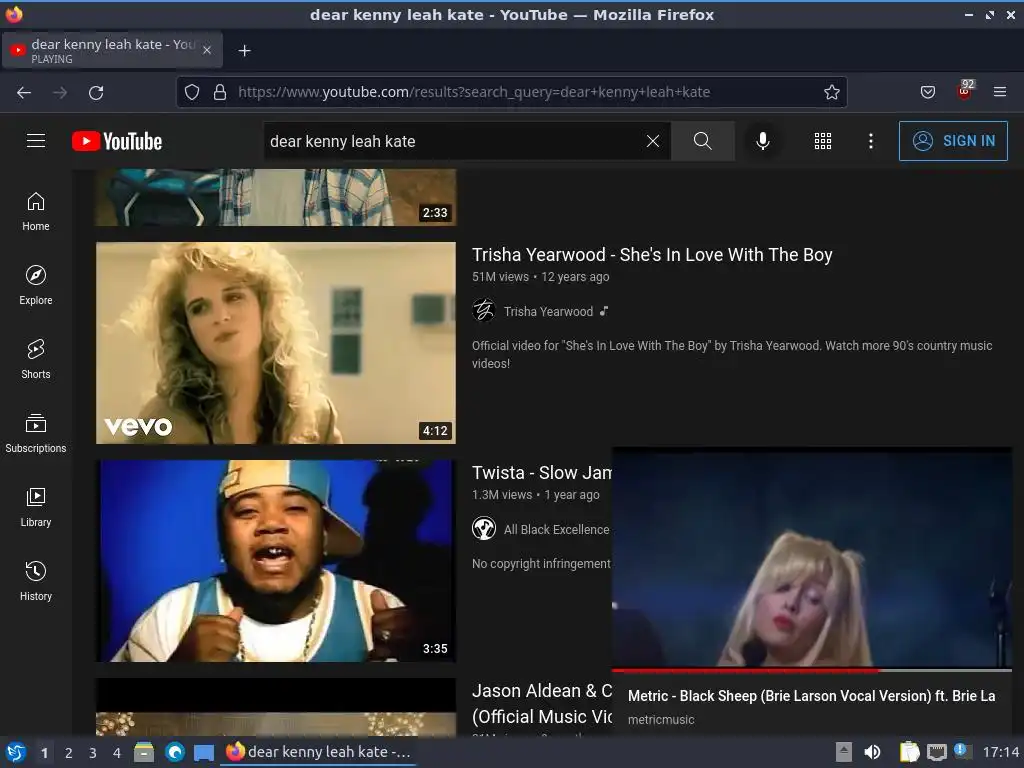Open the taskbar start menu icon
The height and width of the screenshot is (768, 1024).
point(16,752)
